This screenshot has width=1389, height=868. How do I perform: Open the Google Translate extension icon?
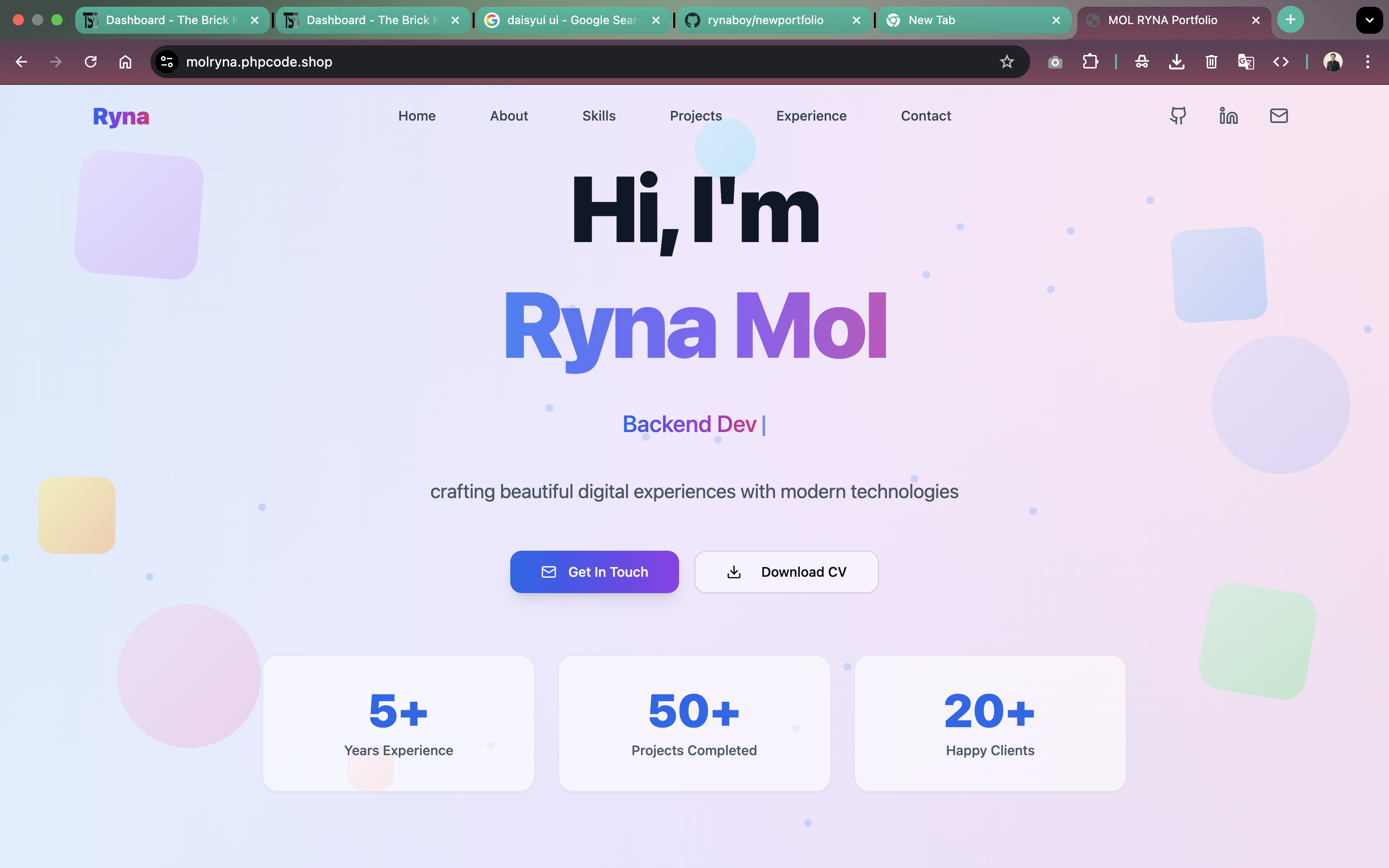(x=1245, y=62)
